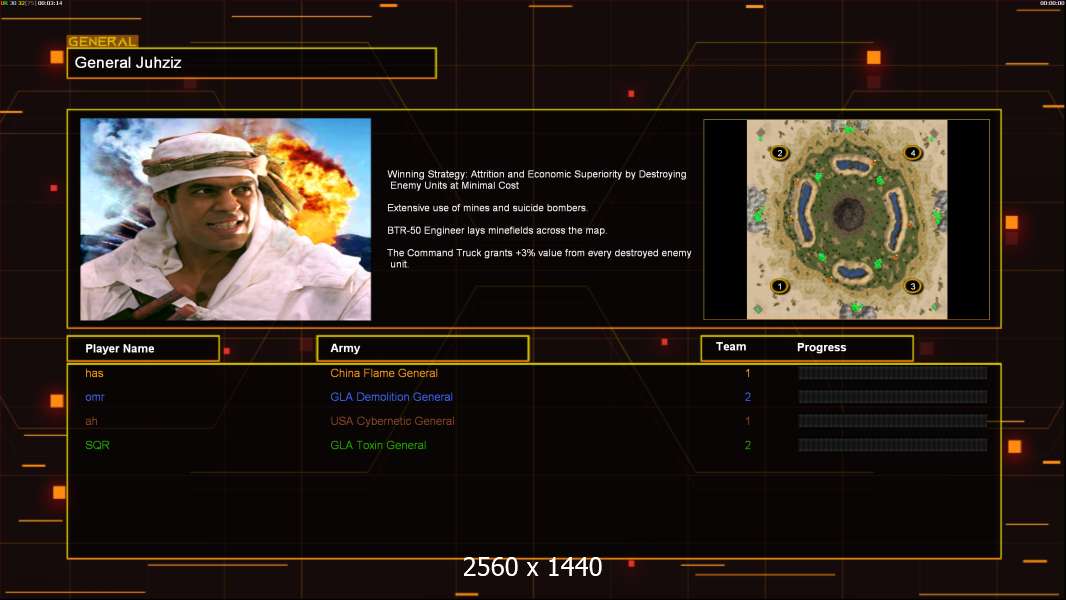Click the progress bar for player SQR
Viewport: 1066px width, 600px height.
click(x=893, y=445)
